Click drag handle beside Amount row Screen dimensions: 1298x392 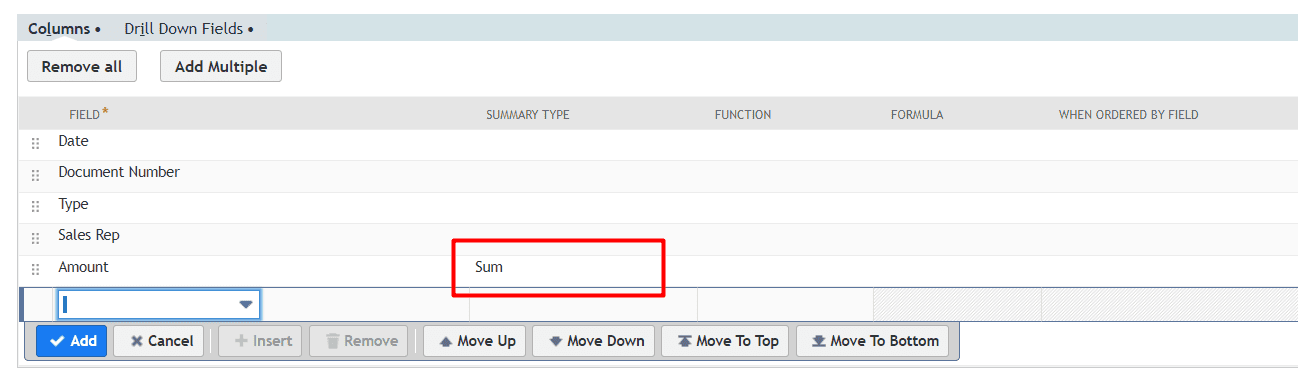36,270
